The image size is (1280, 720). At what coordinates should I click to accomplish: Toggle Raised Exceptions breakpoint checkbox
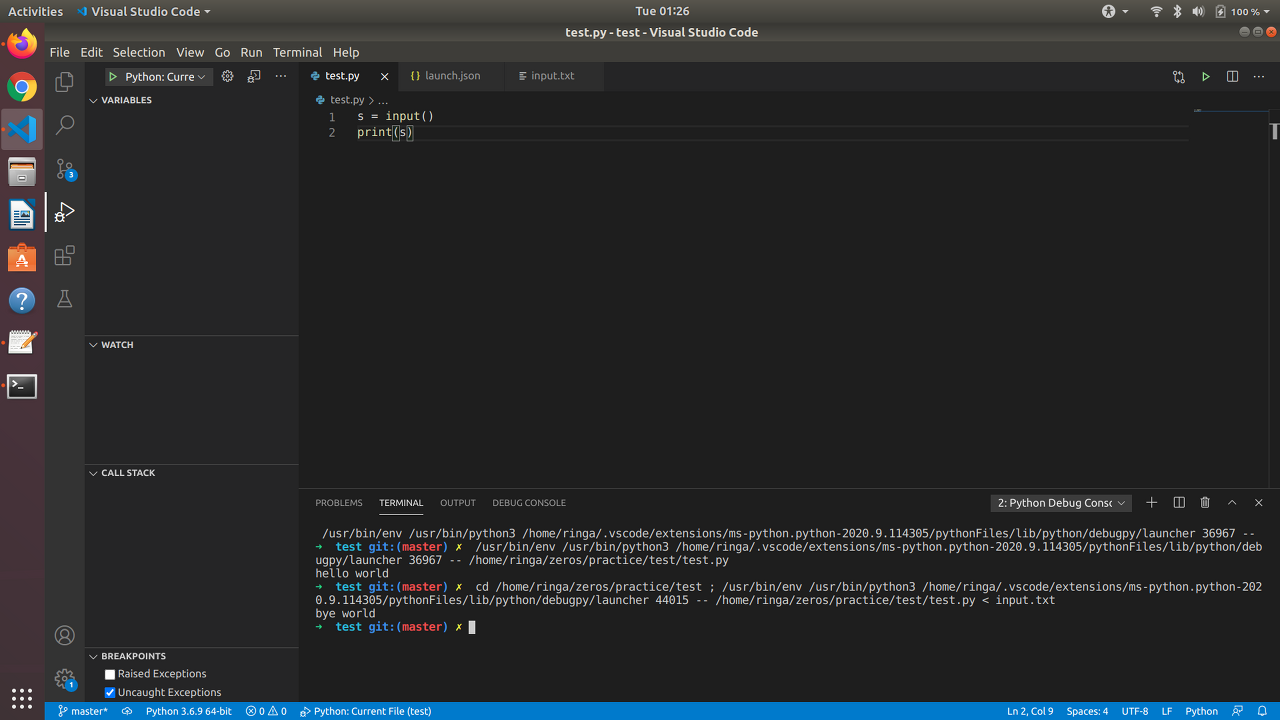(110, 675)
